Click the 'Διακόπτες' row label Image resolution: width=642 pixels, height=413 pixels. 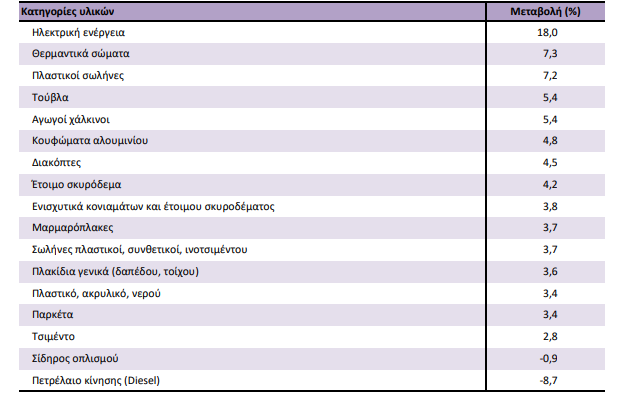(57, 163)
